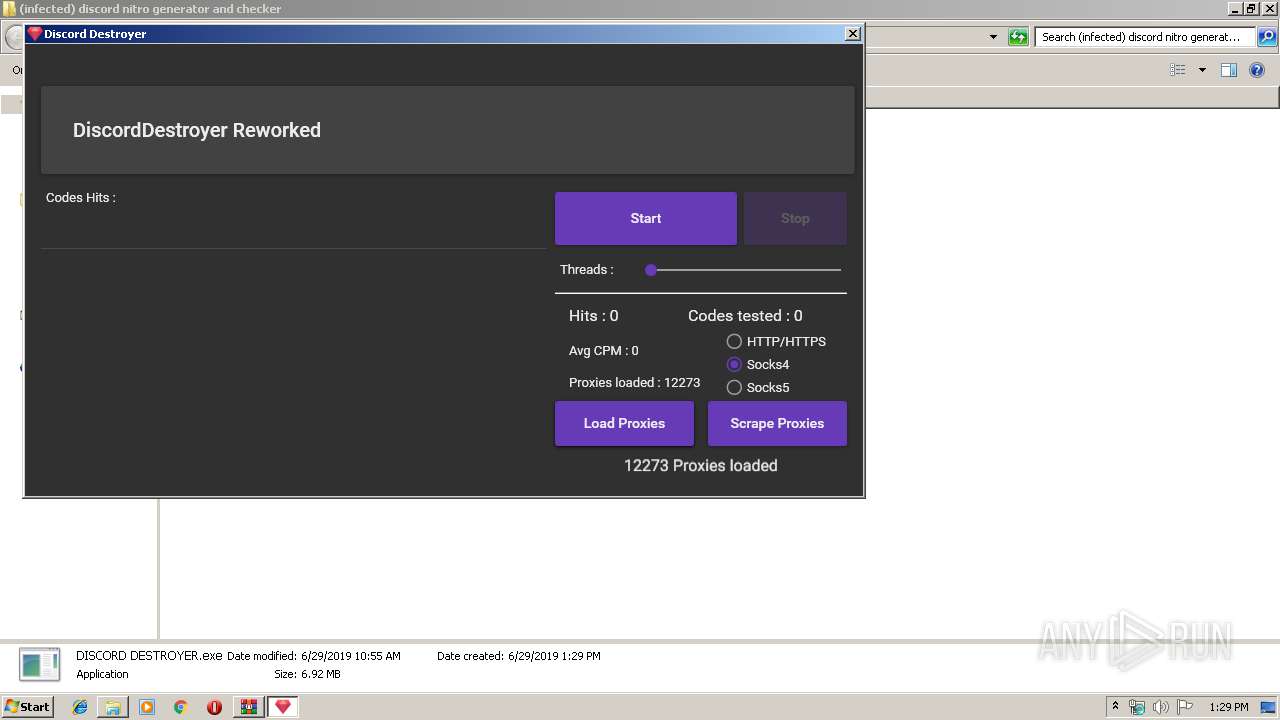Minimize the Explorer window
This screenshot has width=1280, height=720.
tap(1235, 8)
